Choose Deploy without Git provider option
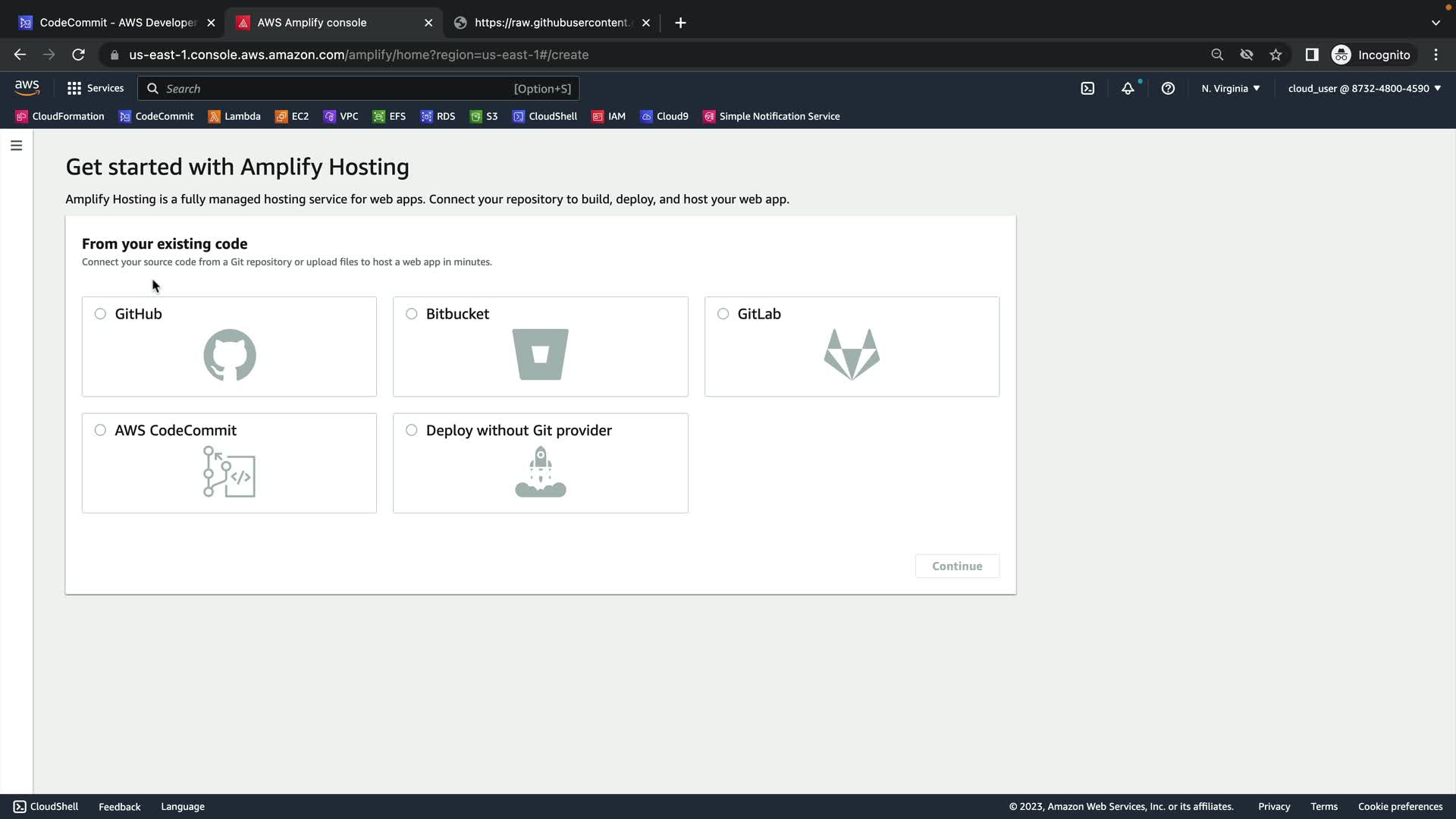Viewport: 1456px width, 819px height. pos(412,430)
